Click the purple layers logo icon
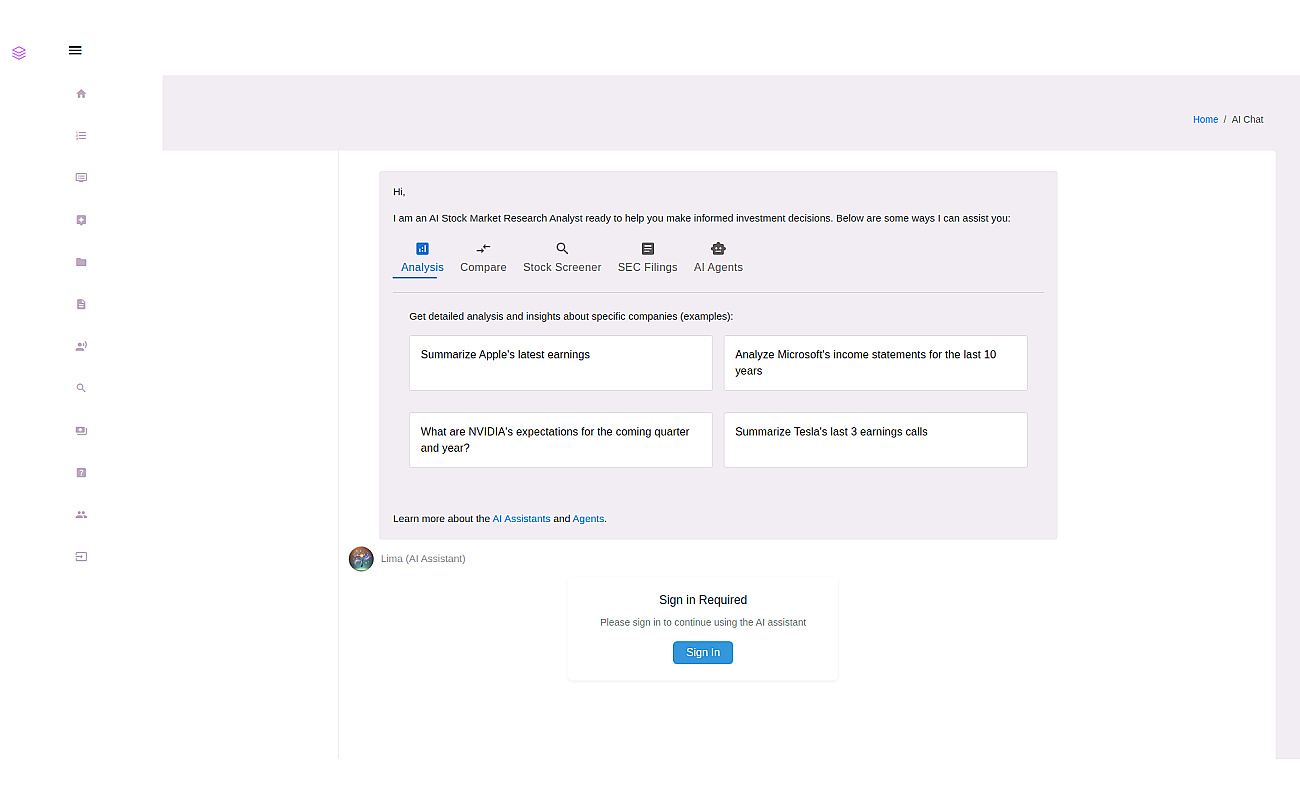Screen dimensions: 1300x788 click(19, 53)
